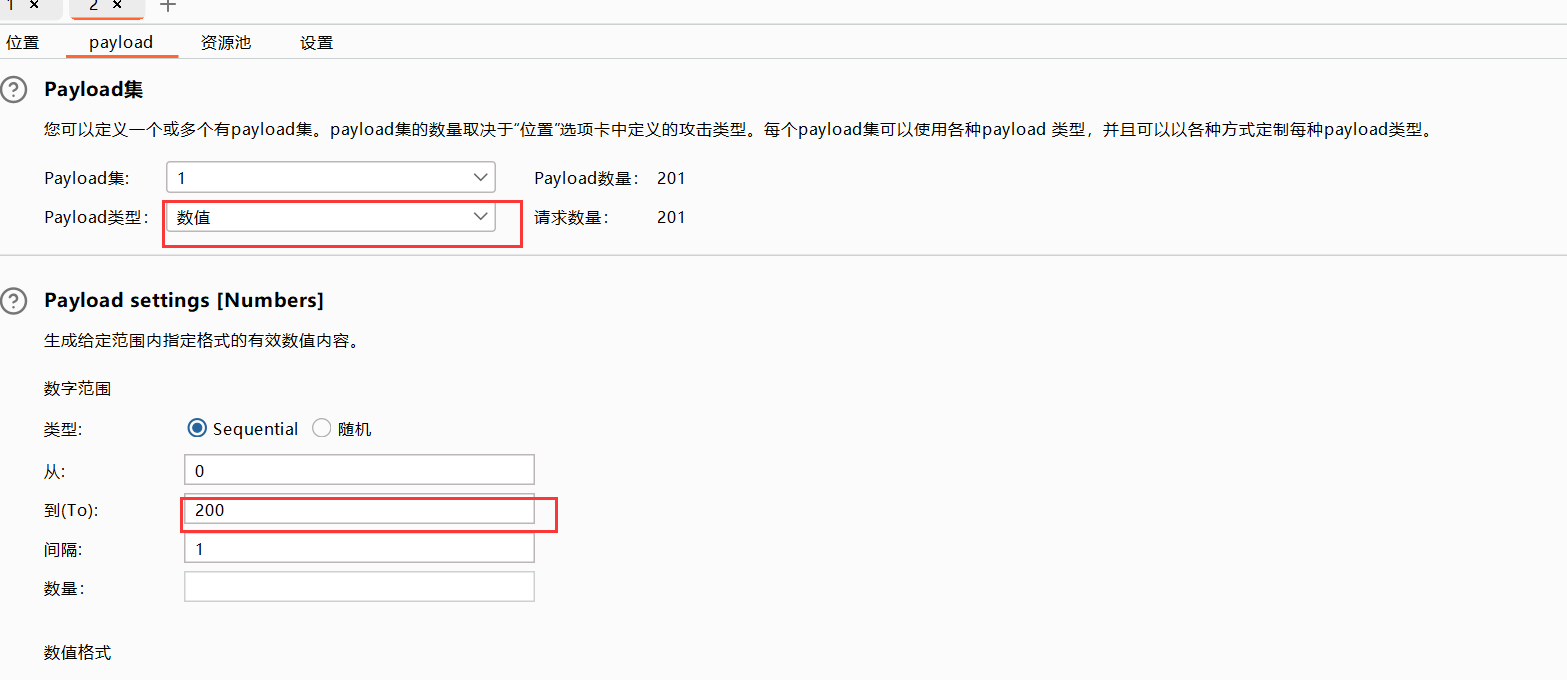Screen dimensions: 1567x680
Task: Click the 从 input field containing 0
Action: click(359, 470)
